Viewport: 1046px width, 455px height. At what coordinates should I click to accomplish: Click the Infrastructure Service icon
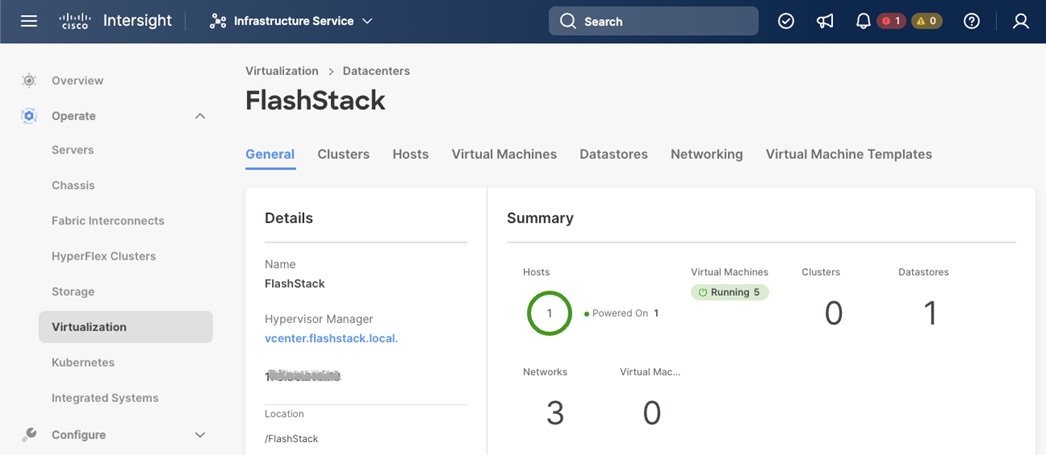click(x=217, y=21)
